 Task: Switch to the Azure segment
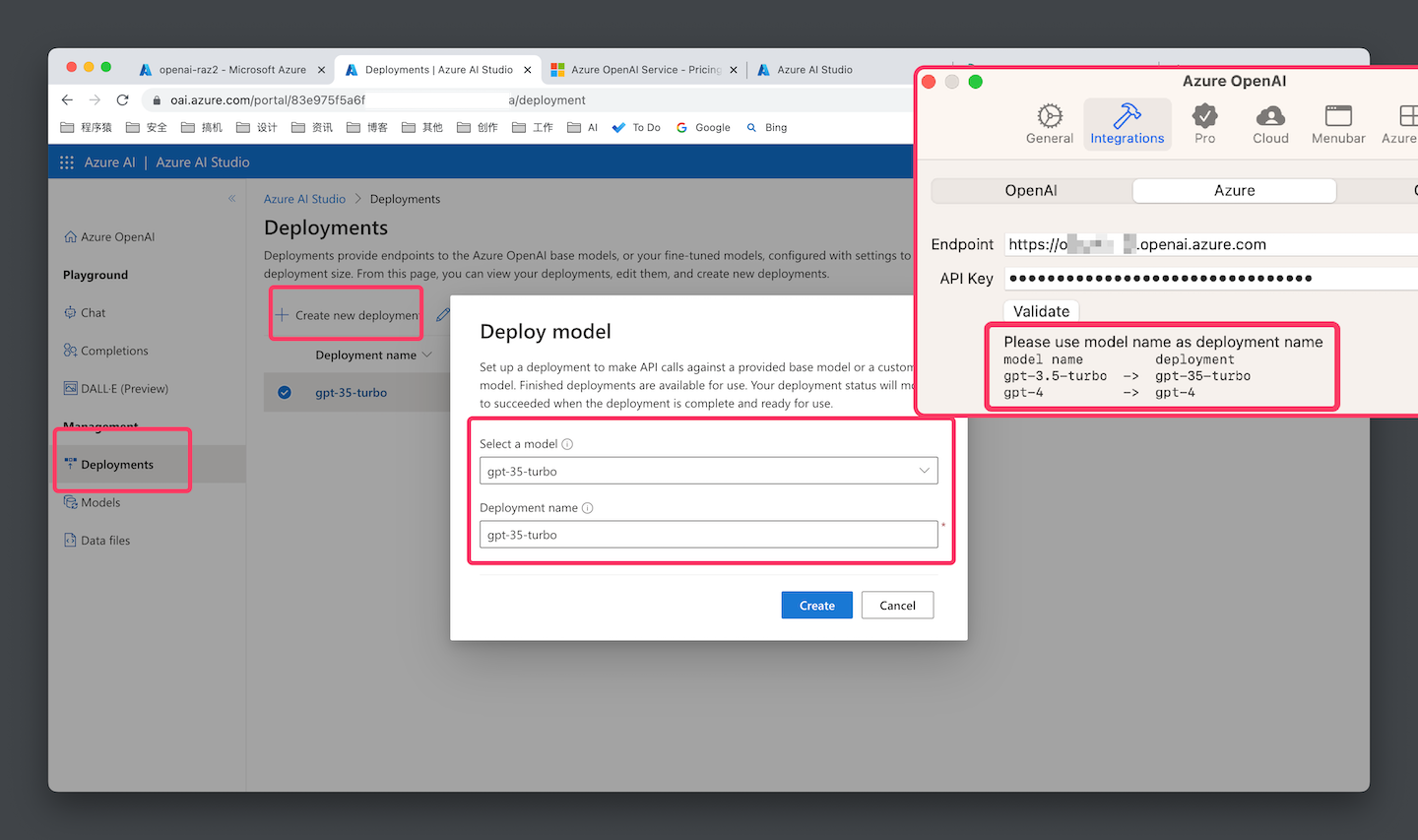click(1234, 190)
